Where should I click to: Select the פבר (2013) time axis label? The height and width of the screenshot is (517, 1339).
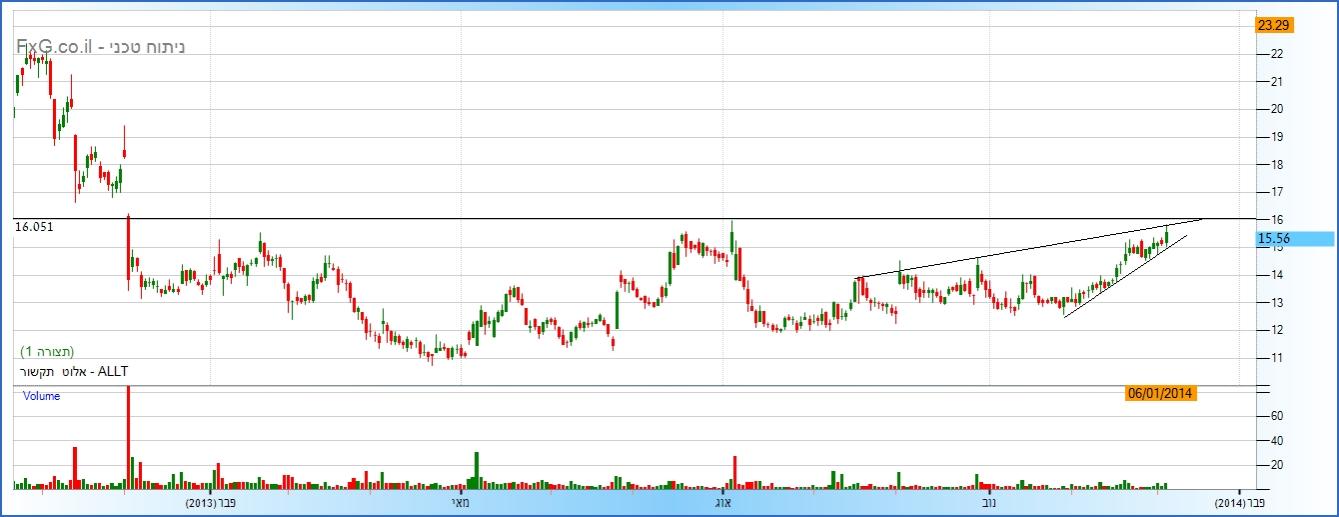point(211,502)
